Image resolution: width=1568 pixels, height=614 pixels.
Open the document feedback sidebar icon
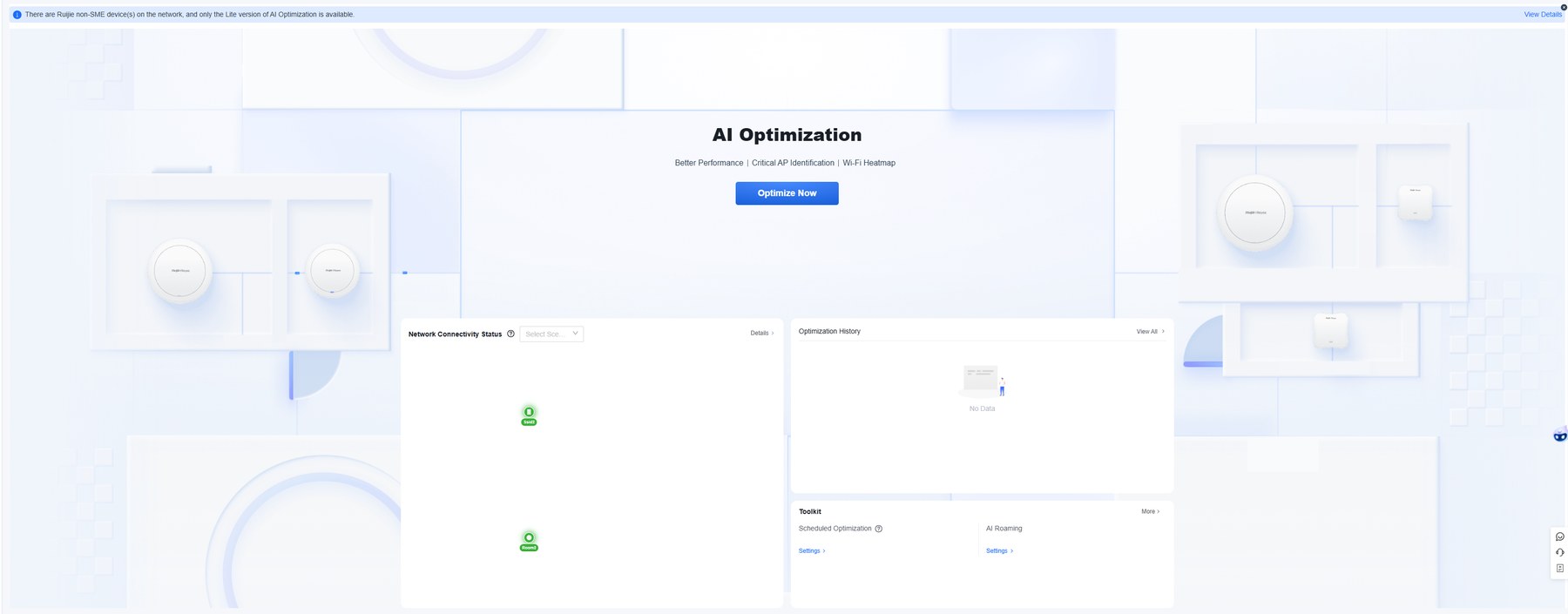(x=1559, y=568)
